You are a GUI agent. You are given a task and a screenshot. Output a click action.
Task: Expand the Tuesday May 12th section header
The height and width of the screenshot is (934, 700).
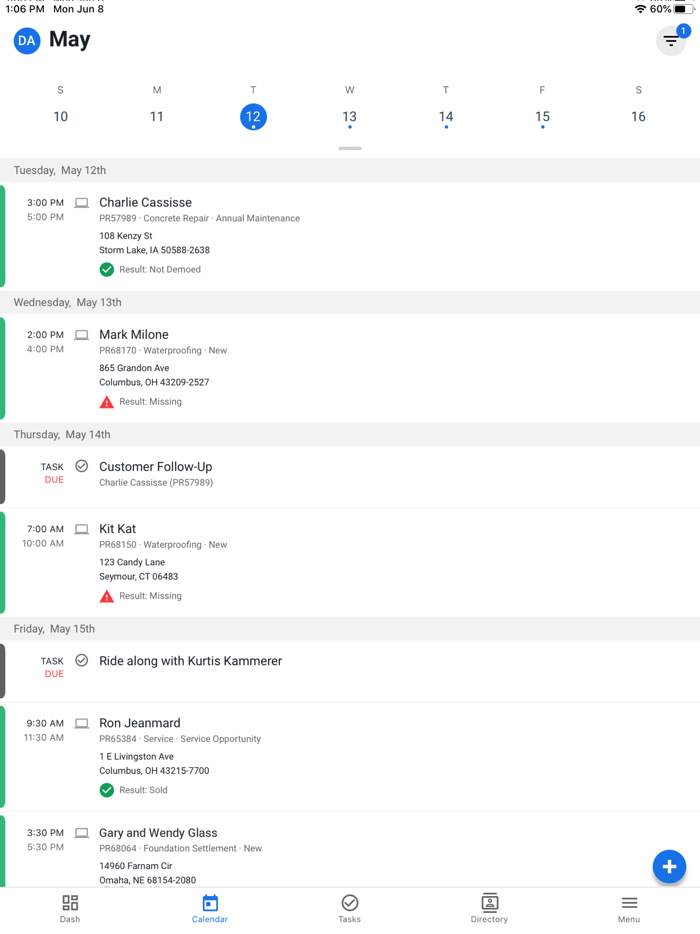point(350,170)
